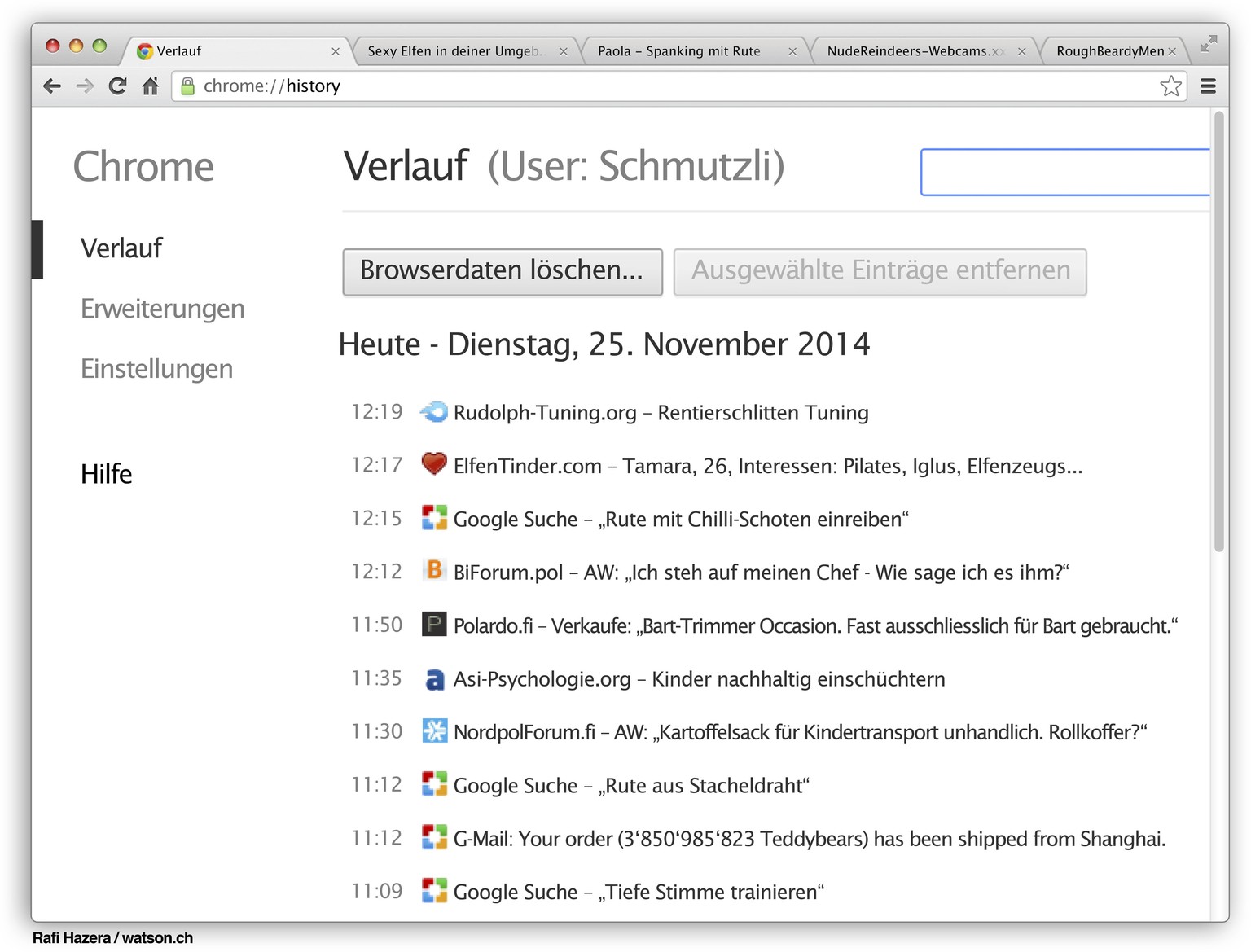Viewport: 1251px width, 952px height.
Task: Open Einstellungen in the sidebar
Action: coord(156,369)
